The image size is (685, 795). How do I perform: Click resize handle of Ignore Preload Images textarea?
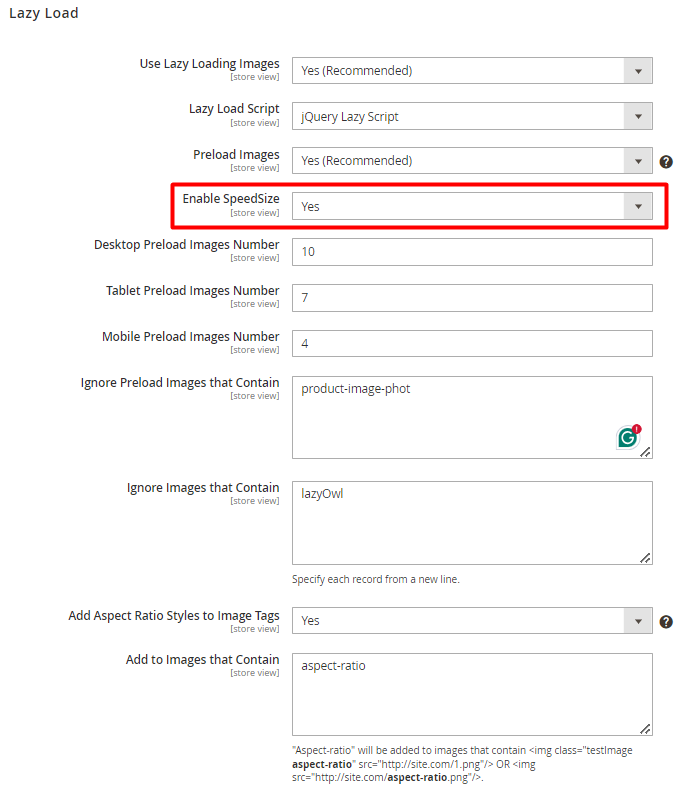coord(645,452)
